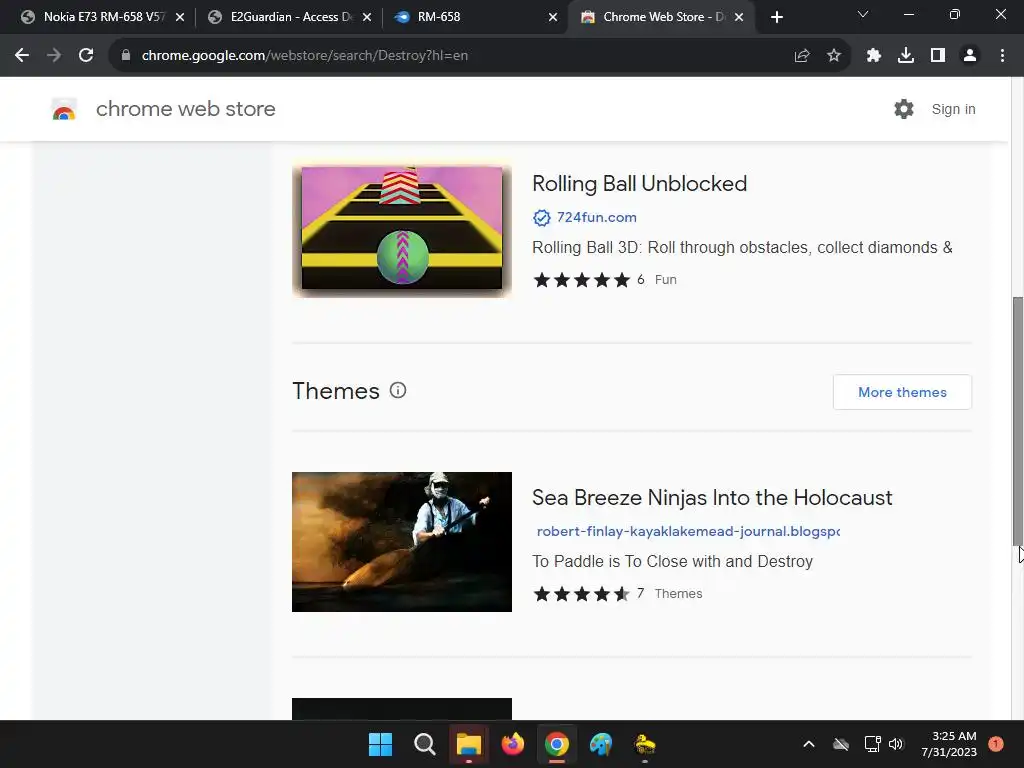Viewport: 1024px width, 768px height.
Task: Open the tab search chevron
Action: [863, 14]
